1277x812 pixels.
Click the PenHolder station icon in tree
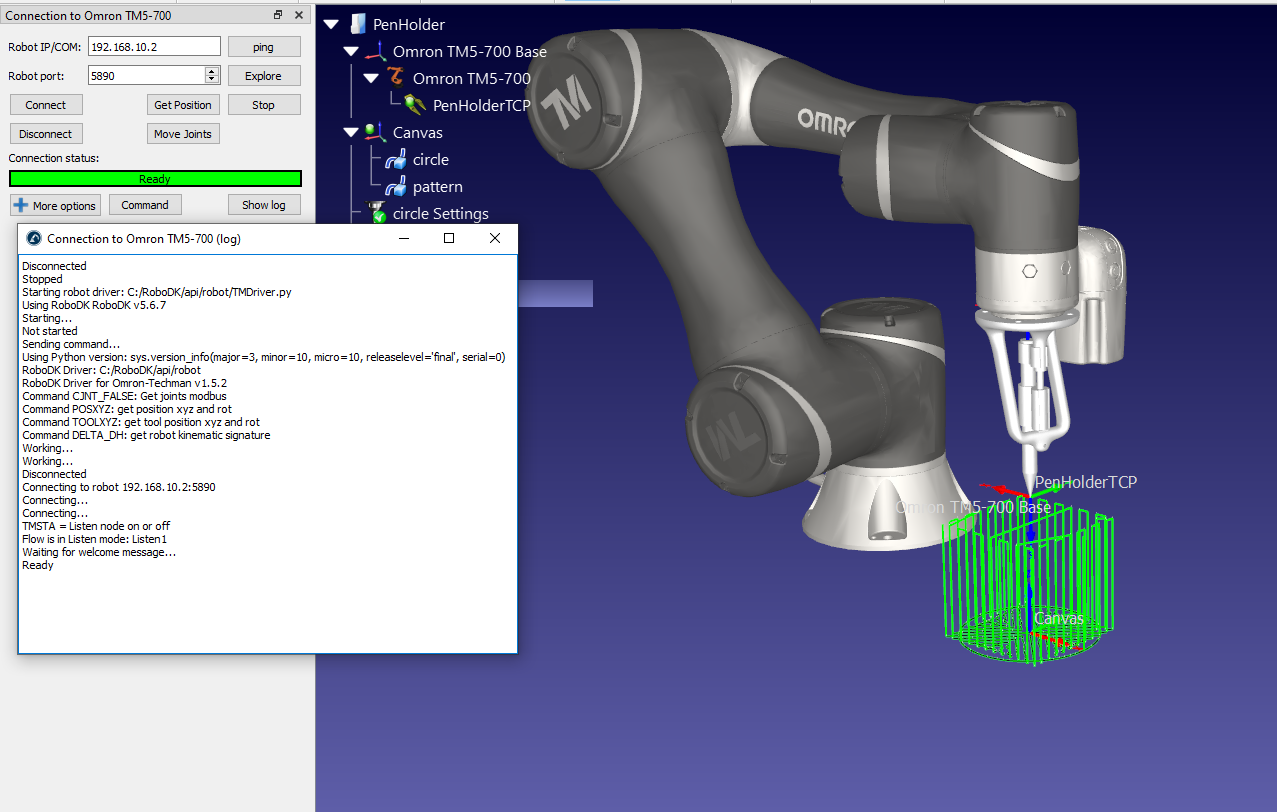point(358,24)
